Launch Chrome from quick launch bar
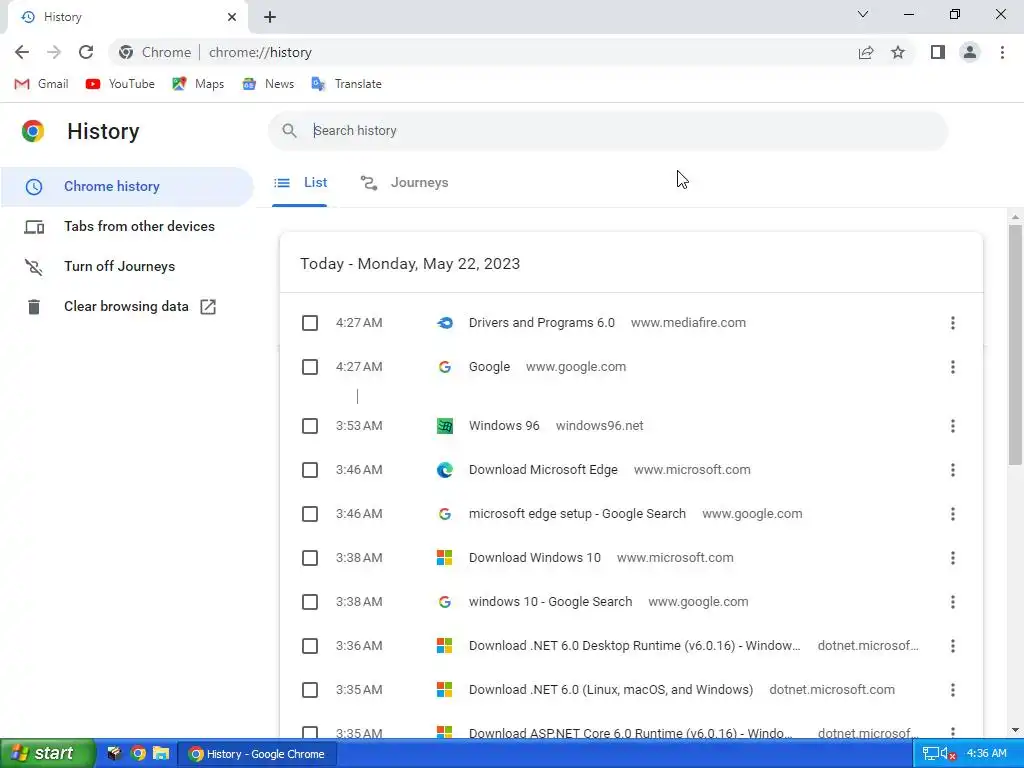Viewport: 1024px width, 768px height. [138, 754]
